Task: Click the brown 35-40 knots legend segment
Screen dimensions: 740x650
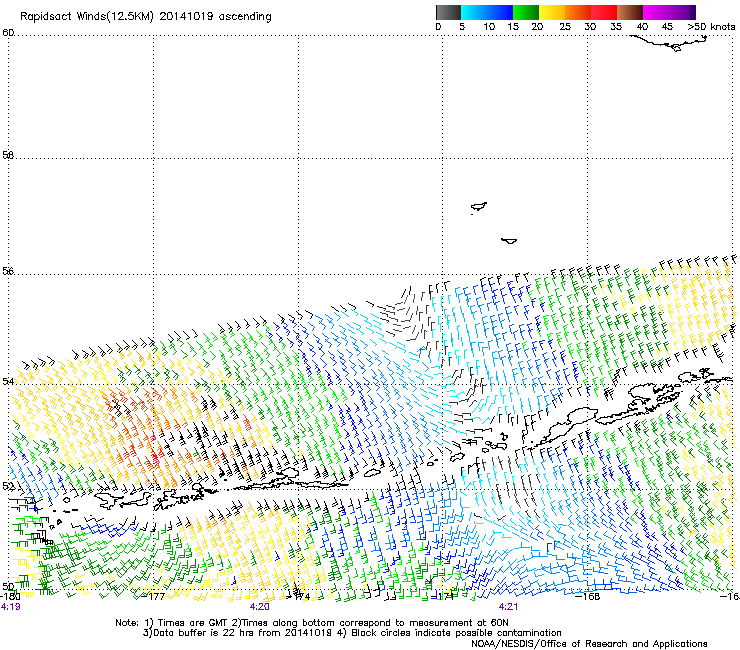Action: pos(630,12)
